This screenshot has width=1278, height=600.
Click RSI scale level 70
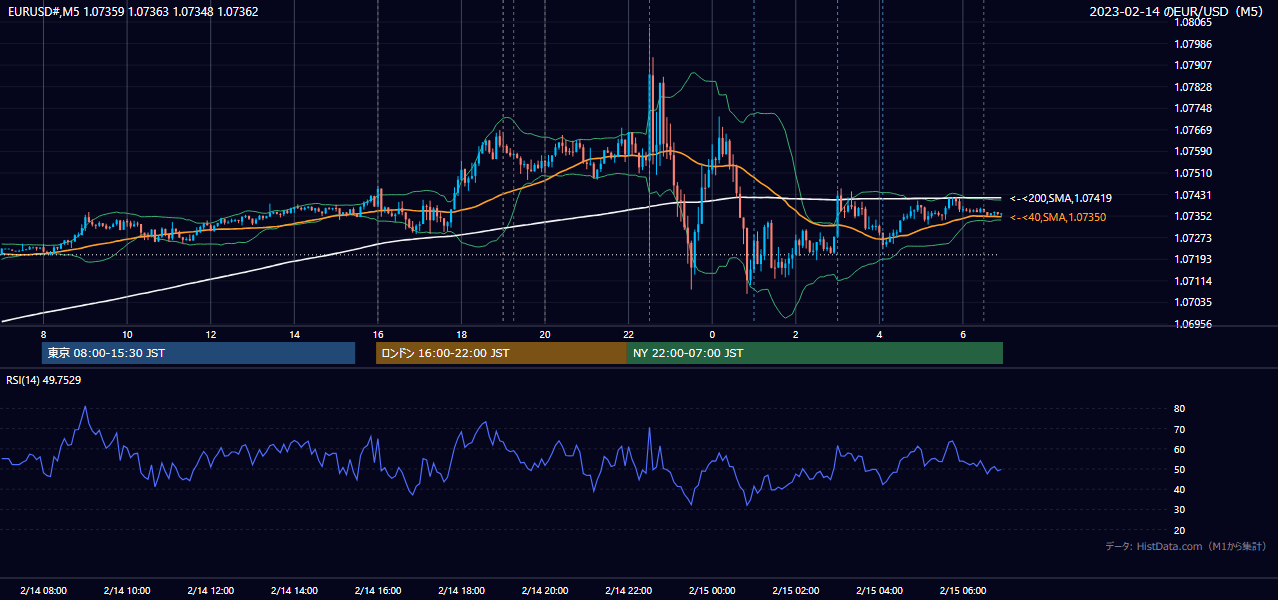point(1180,429)
